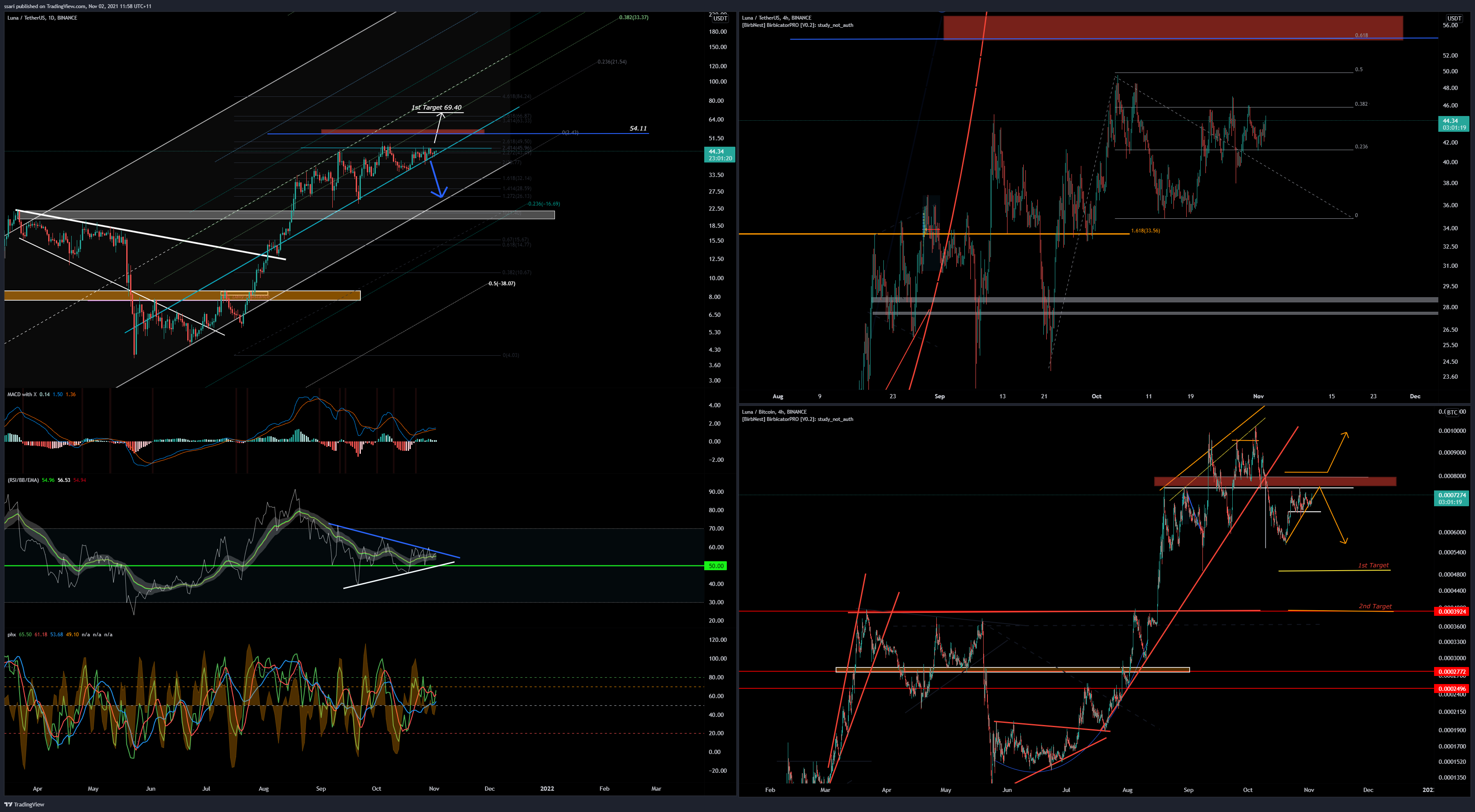1475x812 pixels.
Task: Click the red 0.0002496 price level label
Action: tap(1451, 689)
